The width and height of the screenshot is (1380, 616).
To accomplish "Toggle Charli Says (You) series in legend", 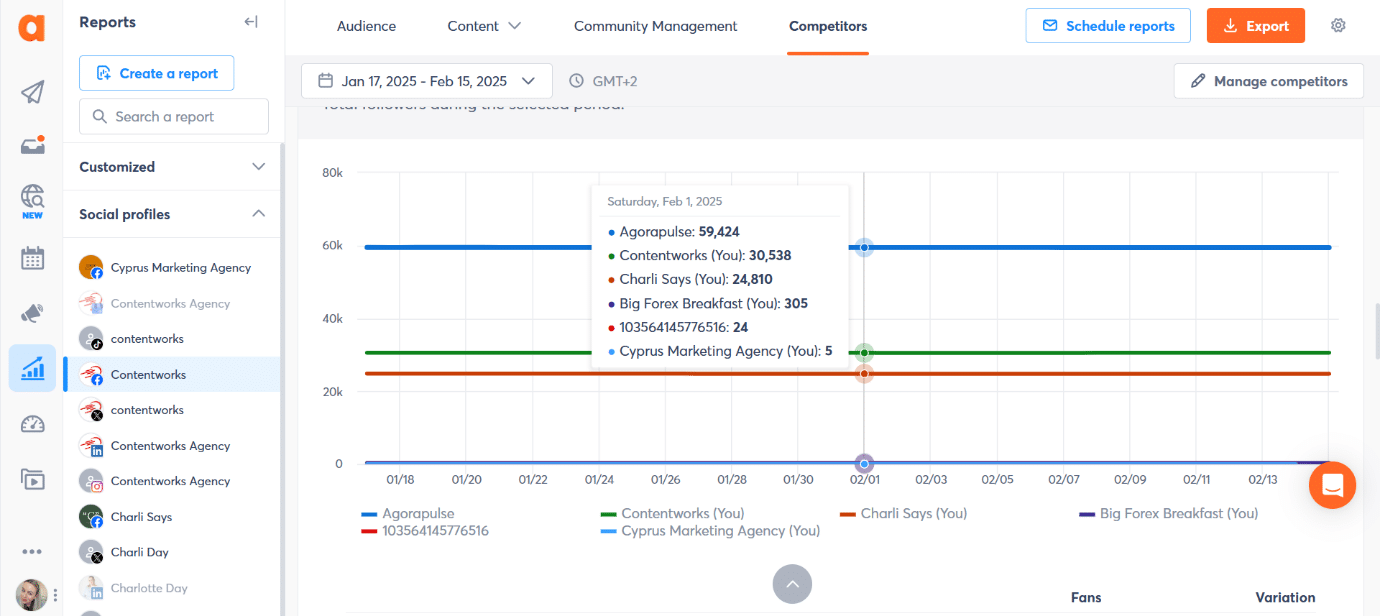I will click(903, 514).
